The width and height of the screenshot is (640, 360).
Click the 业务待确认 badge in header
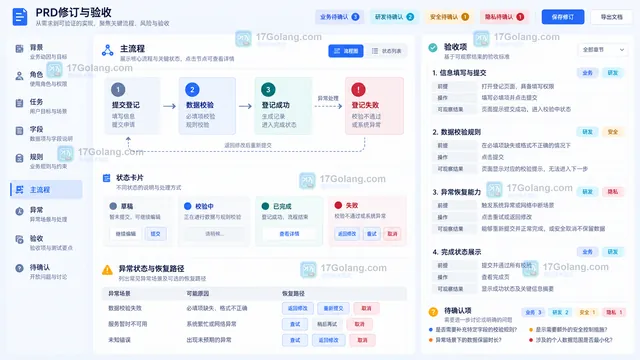coord(339,17)
